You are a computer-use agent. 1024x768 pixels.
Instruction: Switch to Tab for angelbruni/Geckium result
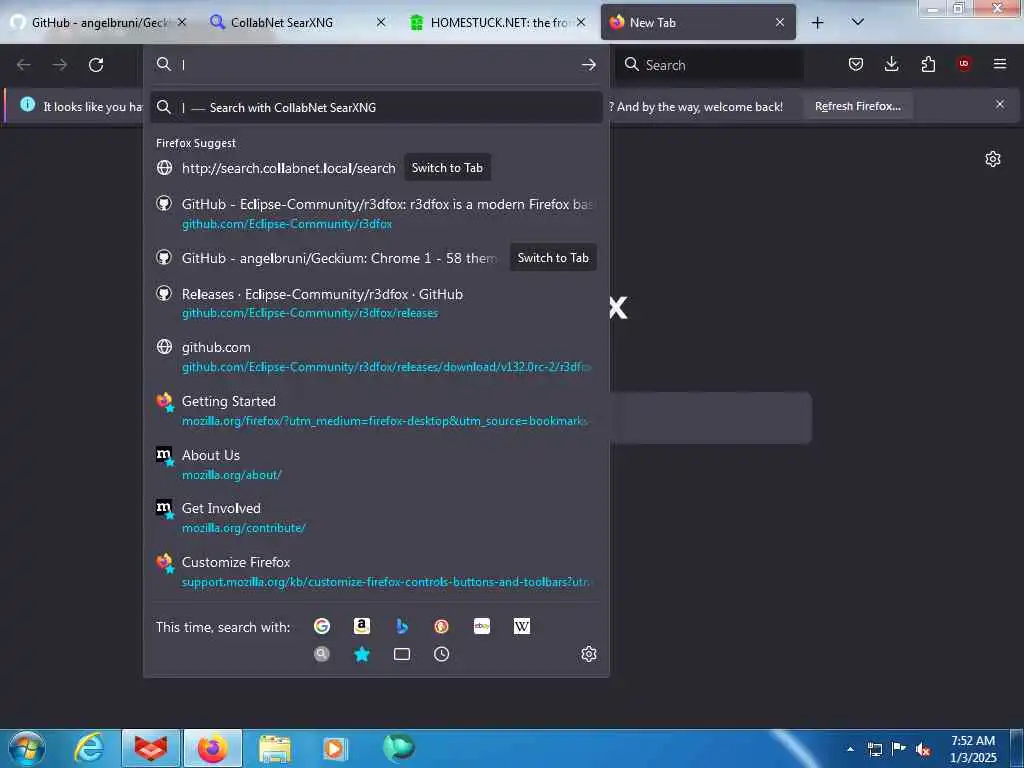(553, 258)
